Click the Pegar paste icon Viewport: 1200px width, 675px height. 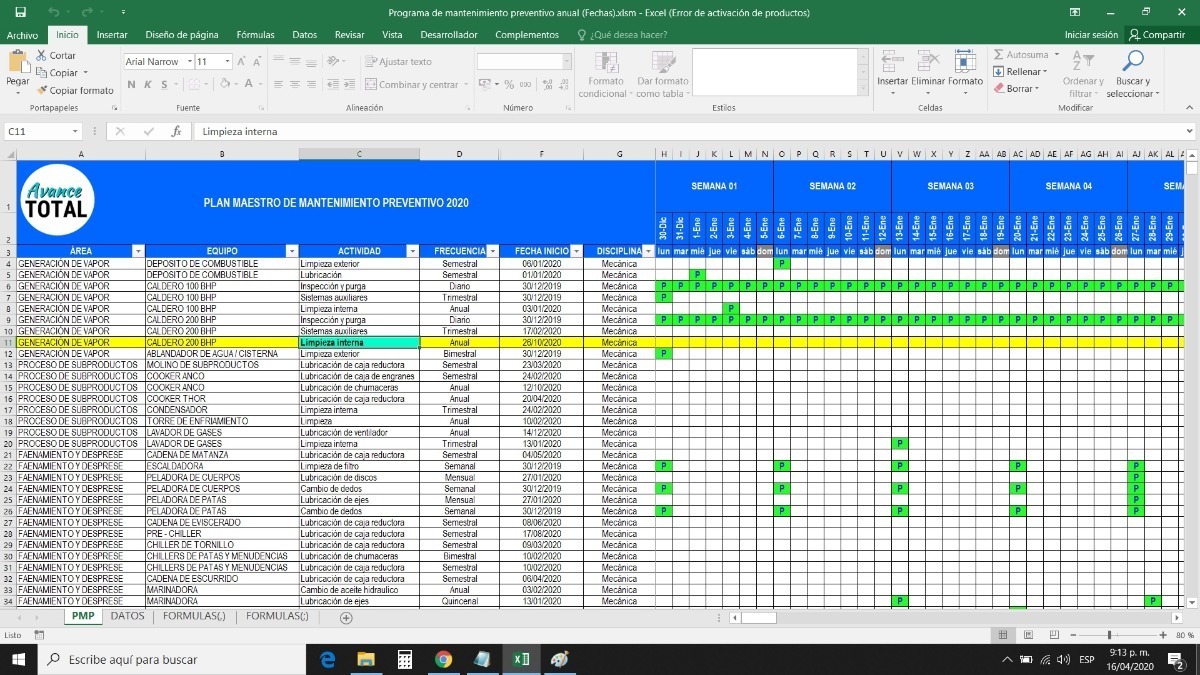pyautogui.click(x=18, y=63)
